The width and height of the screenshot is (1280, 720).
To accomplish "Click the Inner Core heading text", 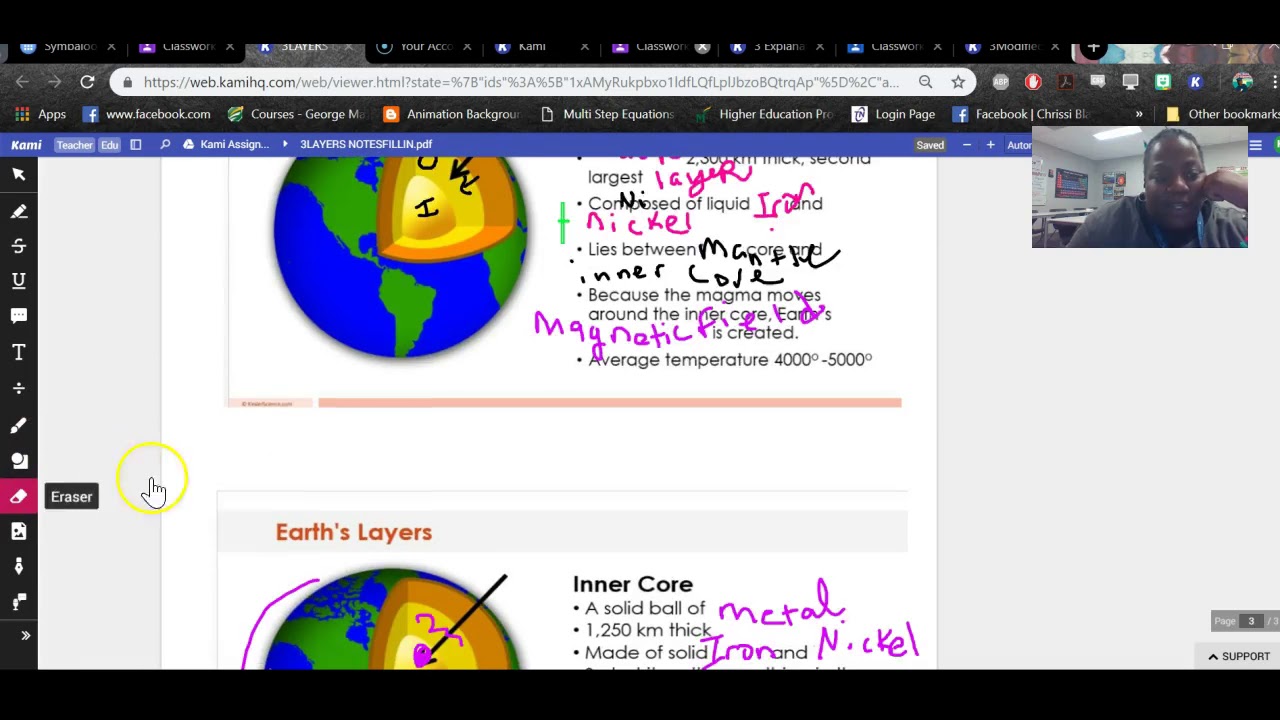I will click(x=633, y=584).
